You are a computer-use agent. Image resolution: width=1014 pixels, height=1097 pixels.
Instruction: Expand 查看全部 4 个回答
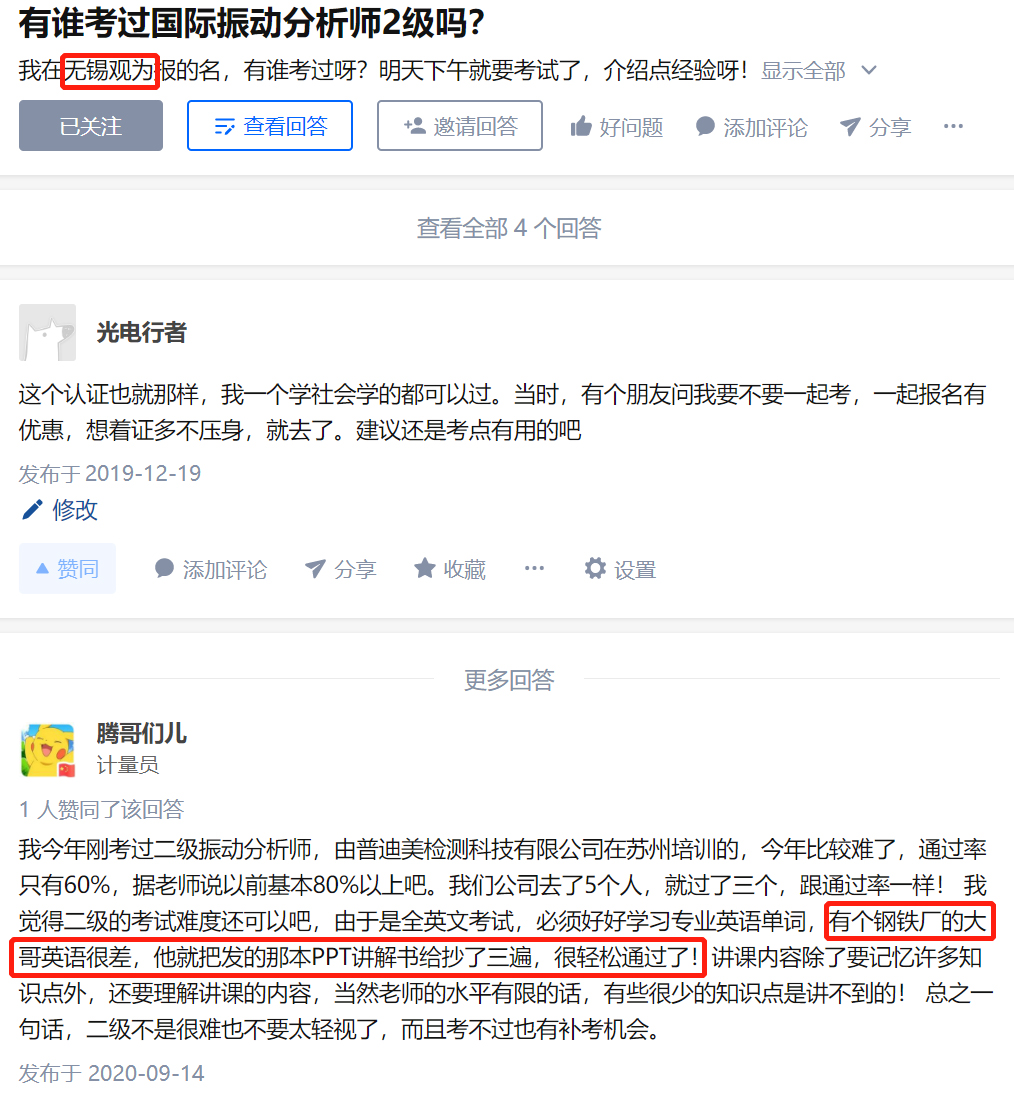coord(509,228)
